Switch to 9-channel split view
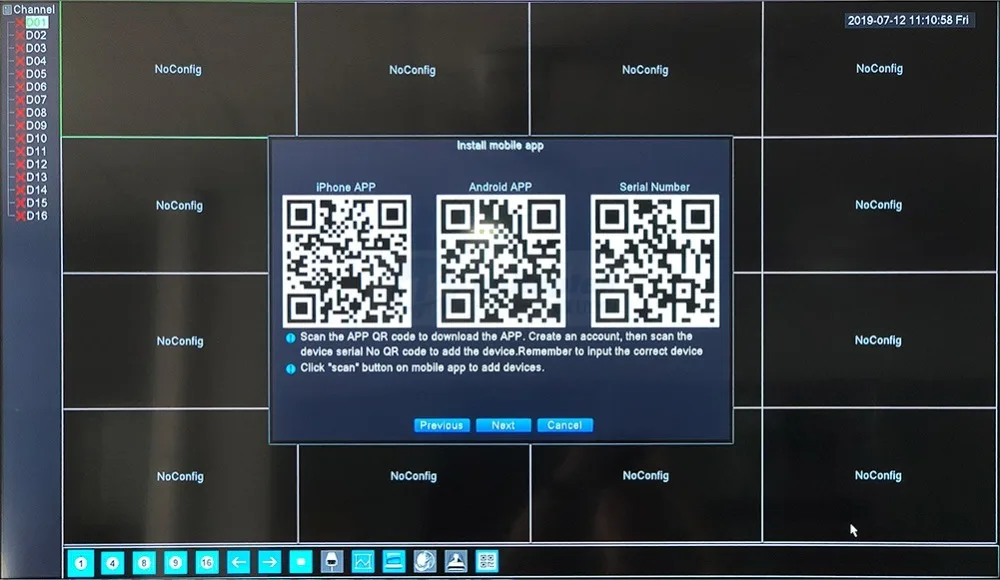 pos(175,563)
